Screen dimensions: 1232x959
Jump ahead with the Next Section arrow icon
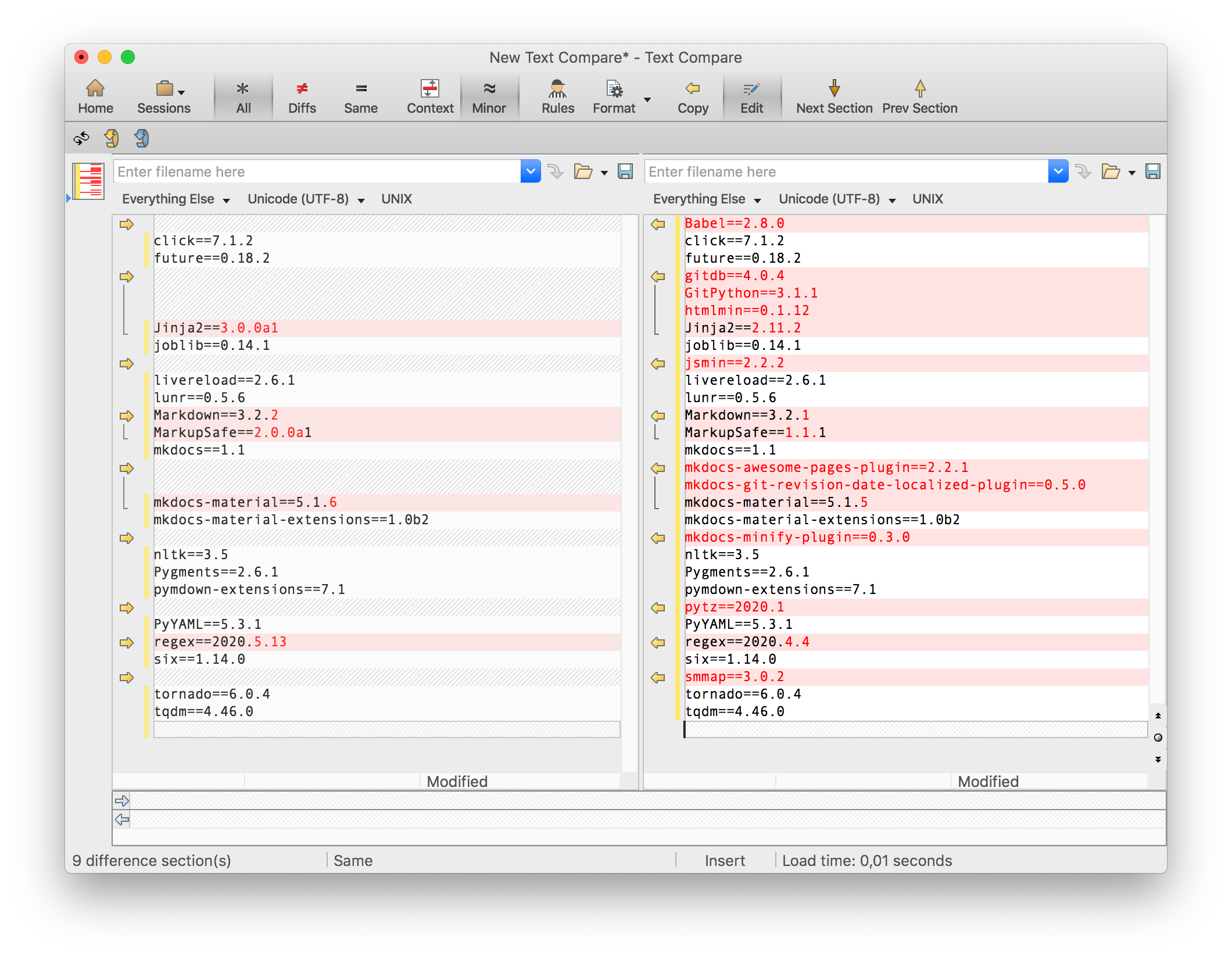click(x=833, y=96)
